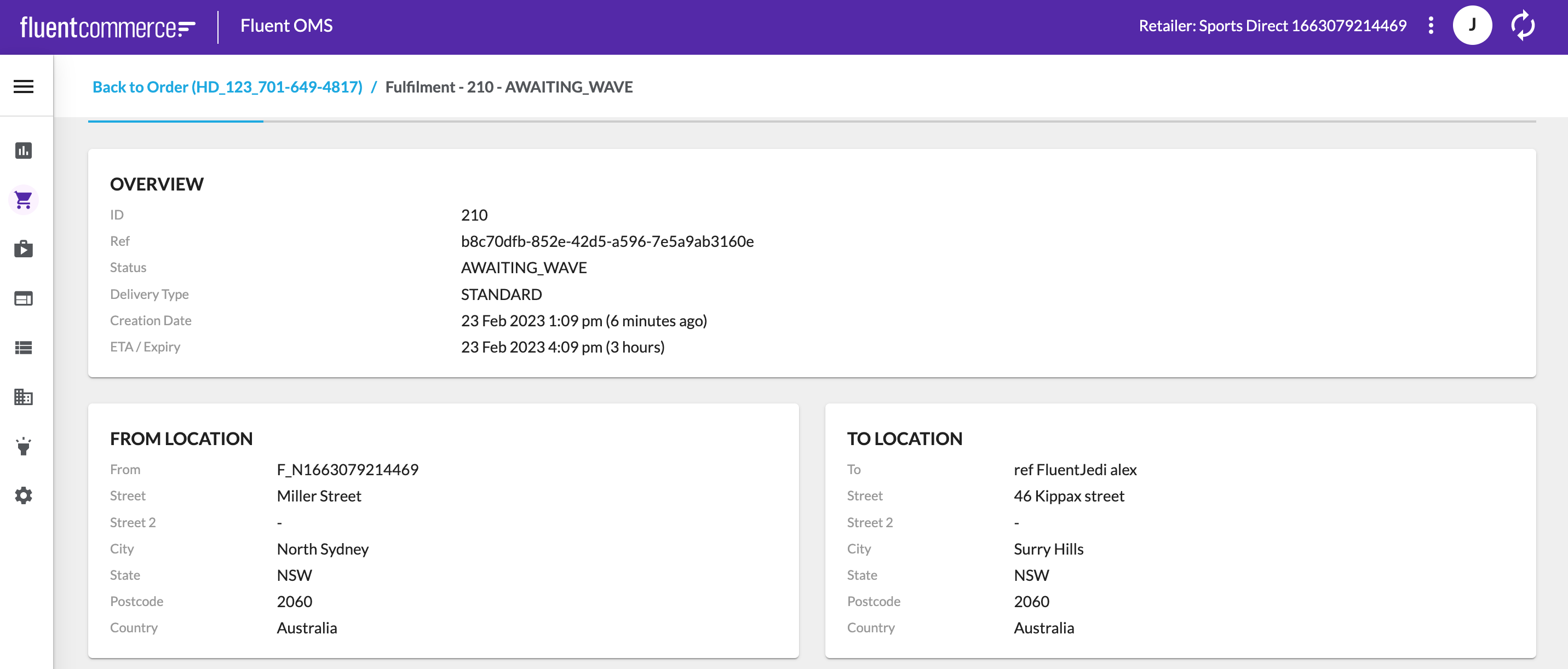Click the card panel sidebar icon

click(23, 298)
